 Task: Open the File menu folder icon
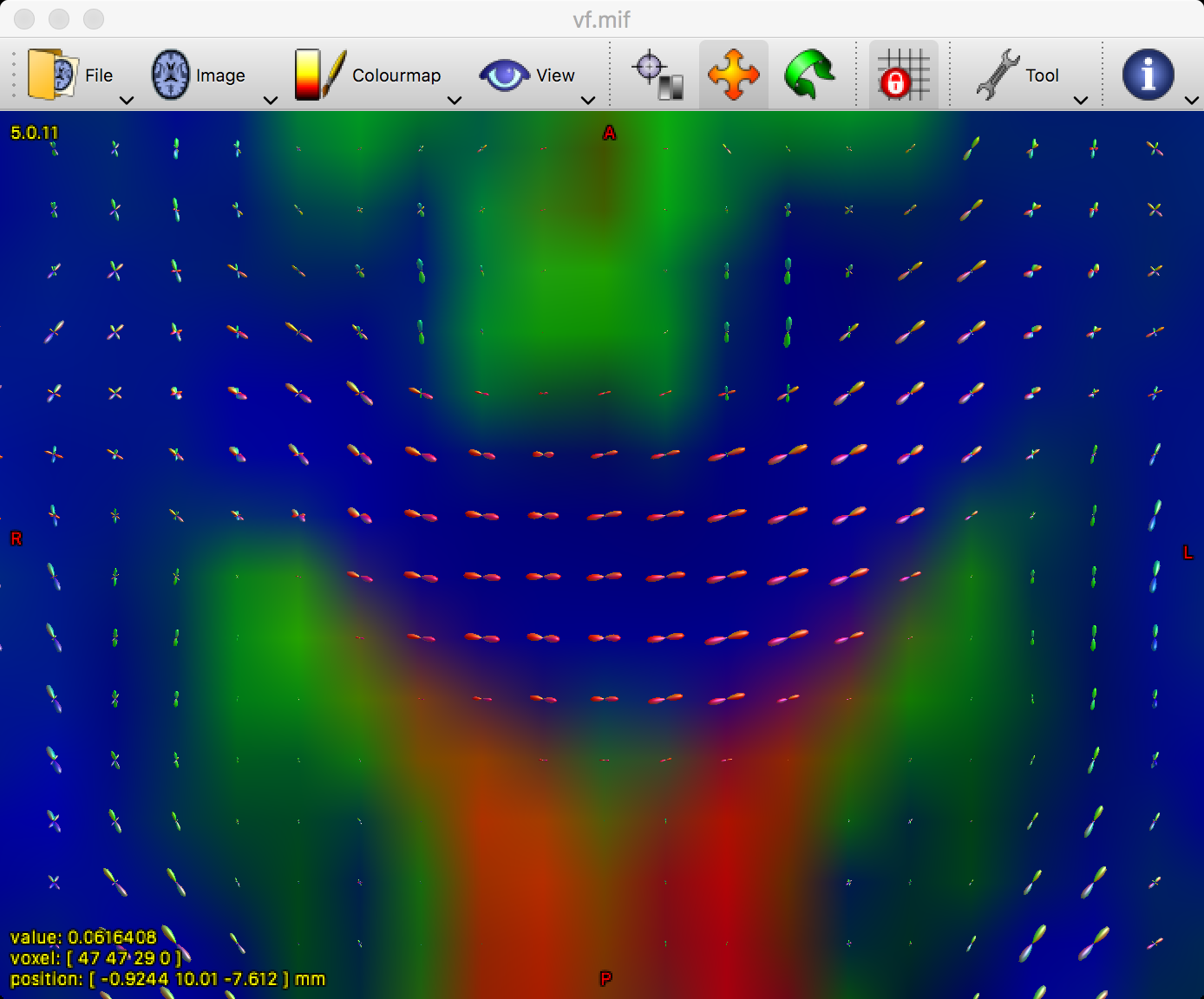click(53, 75)
